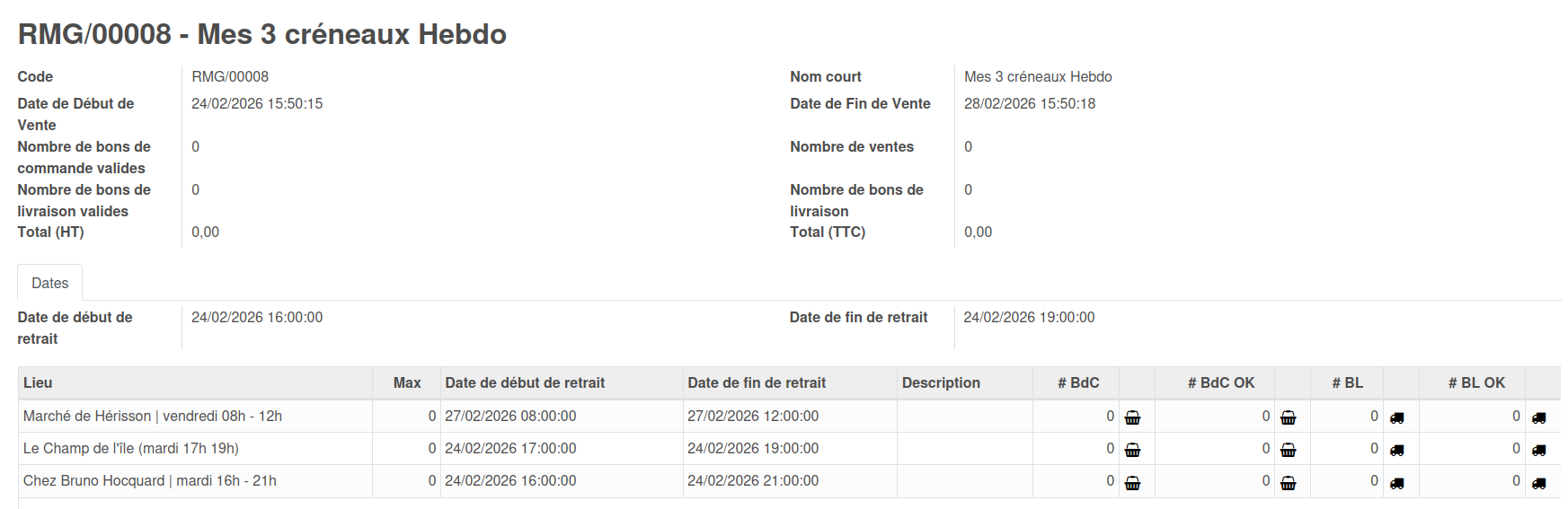Viewport: 1568px width, 509px height.
Task: Open BL truck icon for Le Champ de l'île
Action: [1396, 450]
